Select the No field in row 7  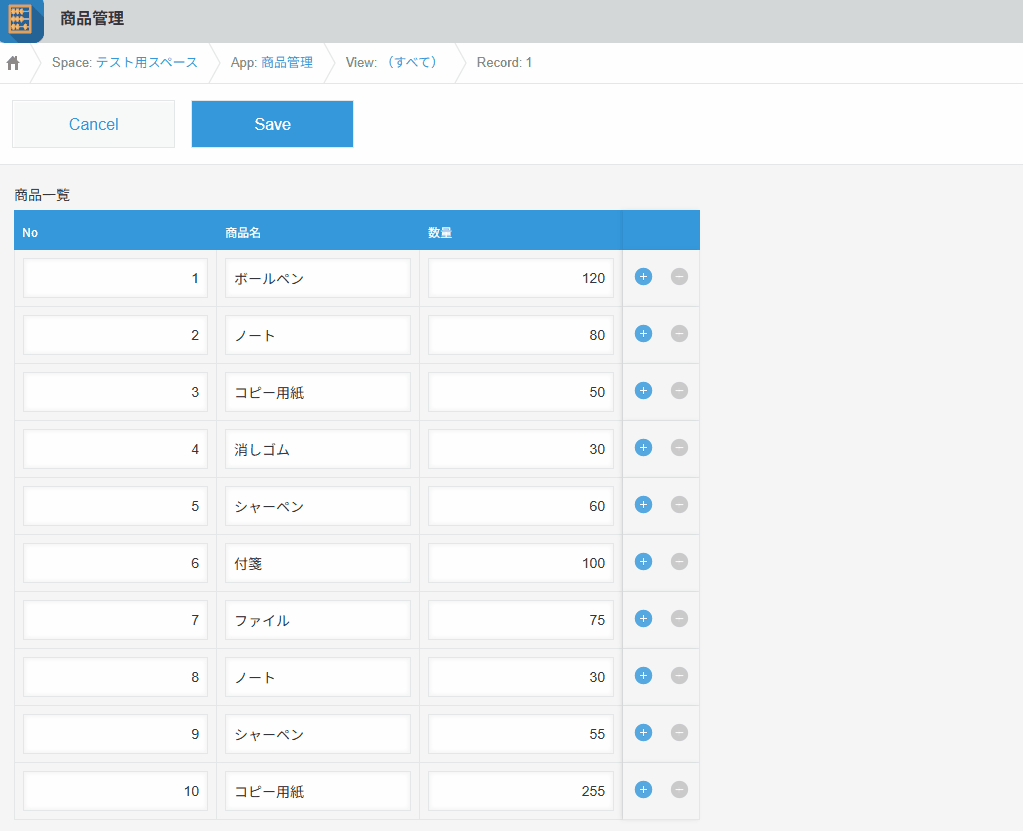click(x=115, y=620)
